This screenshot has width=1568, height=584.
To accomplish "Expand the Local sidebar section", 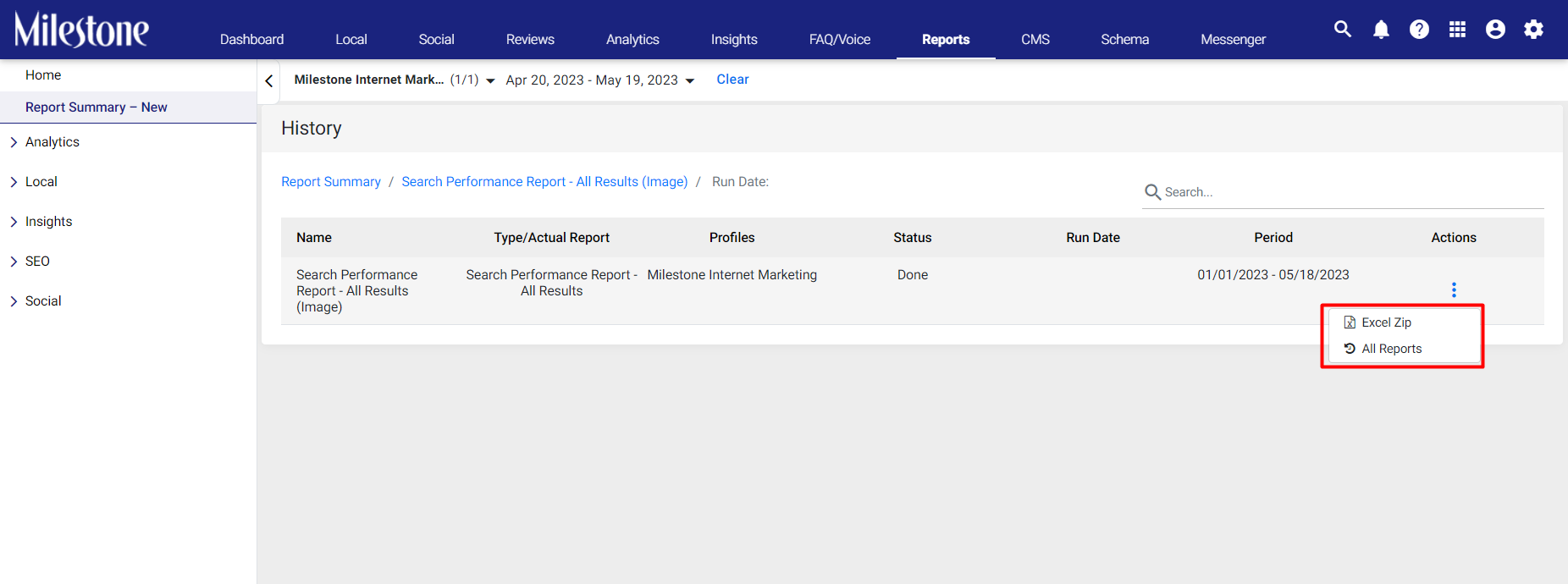I will click(14, 182).
